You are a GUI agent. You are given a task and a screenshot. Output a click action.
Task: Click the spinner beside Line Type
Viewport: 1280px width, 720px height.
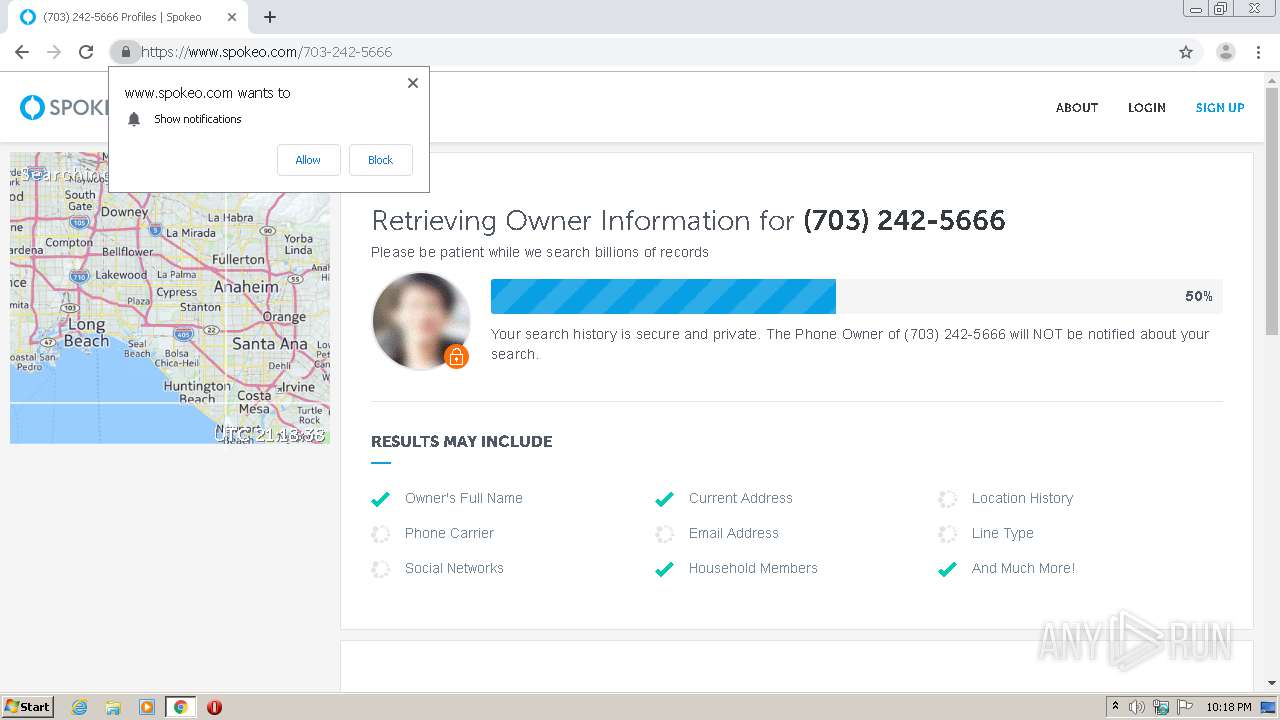click(x=947, y=534)
